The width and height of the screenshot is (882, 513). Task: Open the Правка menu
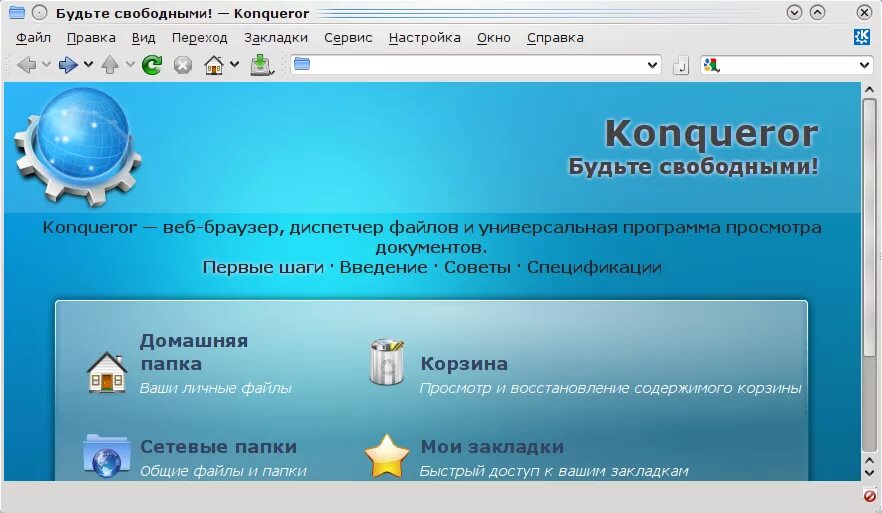[x=91, y=38]
